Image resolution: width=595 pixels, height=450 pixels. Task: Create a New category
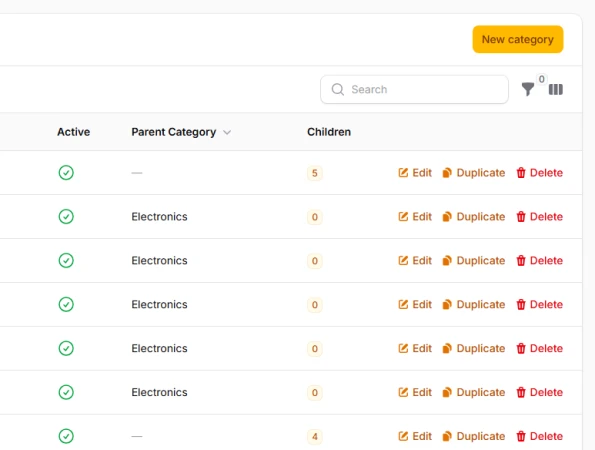(x=518, y=39)
